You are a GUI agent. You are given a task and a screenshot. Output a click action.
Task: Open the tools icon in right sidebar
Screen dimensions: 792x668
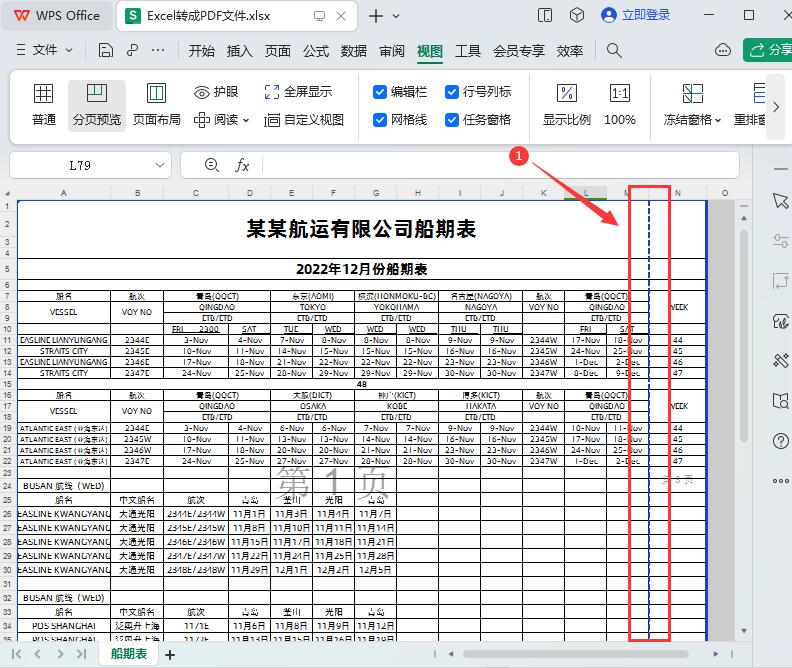click(780, 361)
